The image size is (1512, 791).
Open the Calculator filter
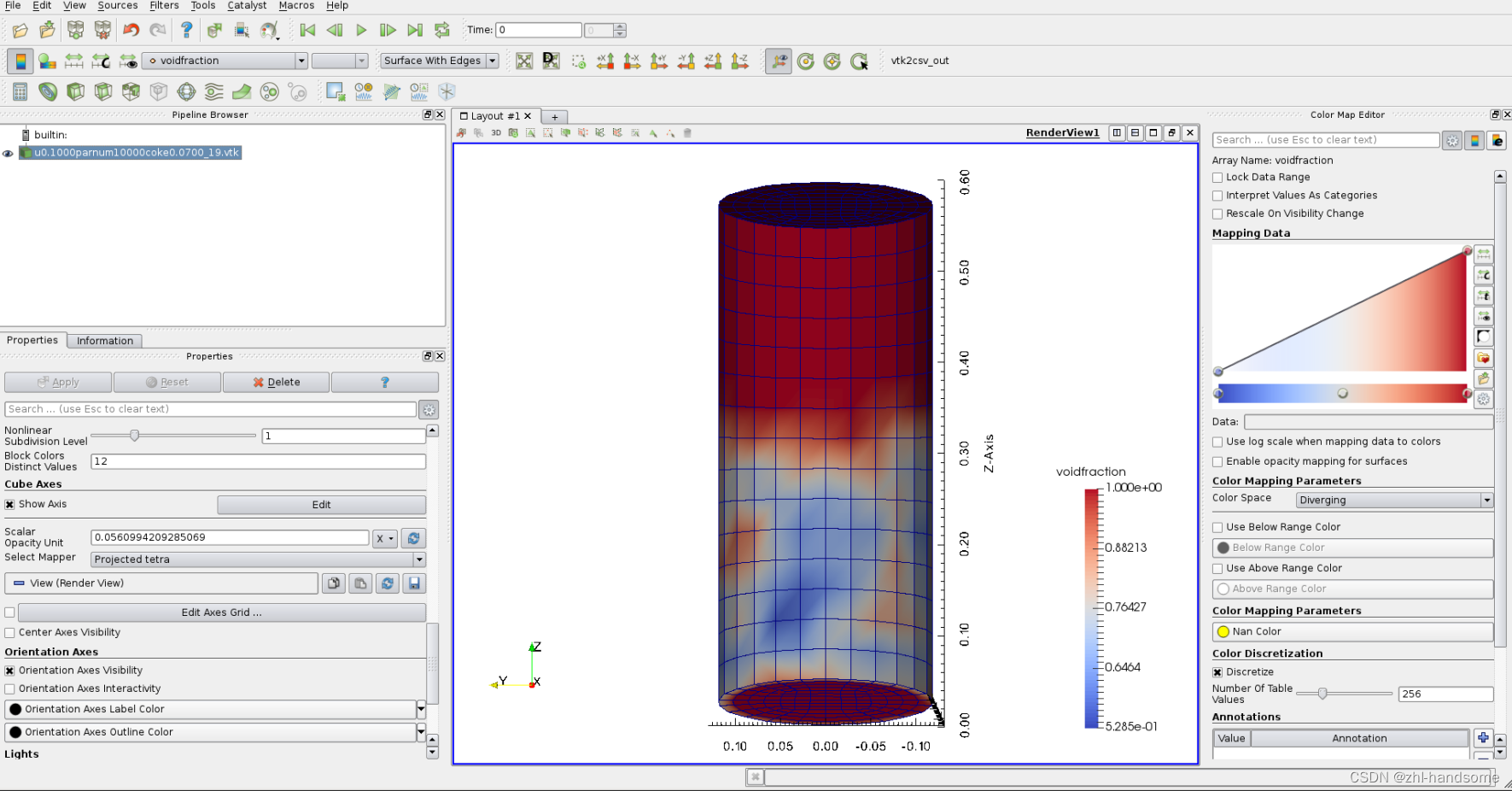click(20, 91)
